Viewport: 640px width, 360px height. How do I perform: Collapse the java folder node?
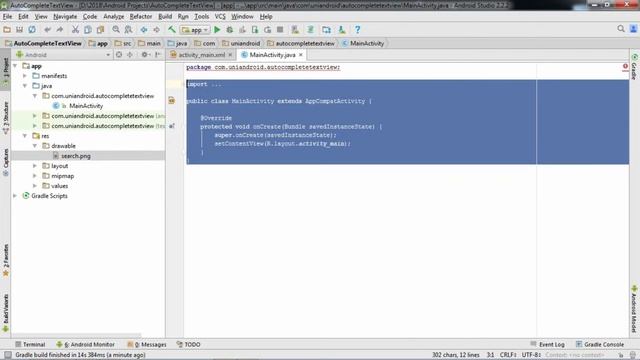[25, 86]
